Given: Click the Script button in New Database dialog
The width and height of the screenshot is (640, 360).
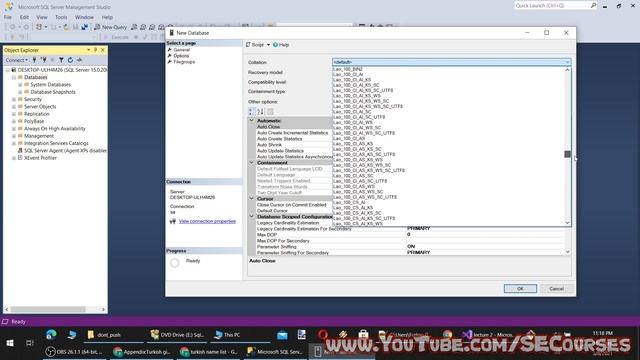Looking at the screenshot, I should pyautogui.click(x=255, y=45).
